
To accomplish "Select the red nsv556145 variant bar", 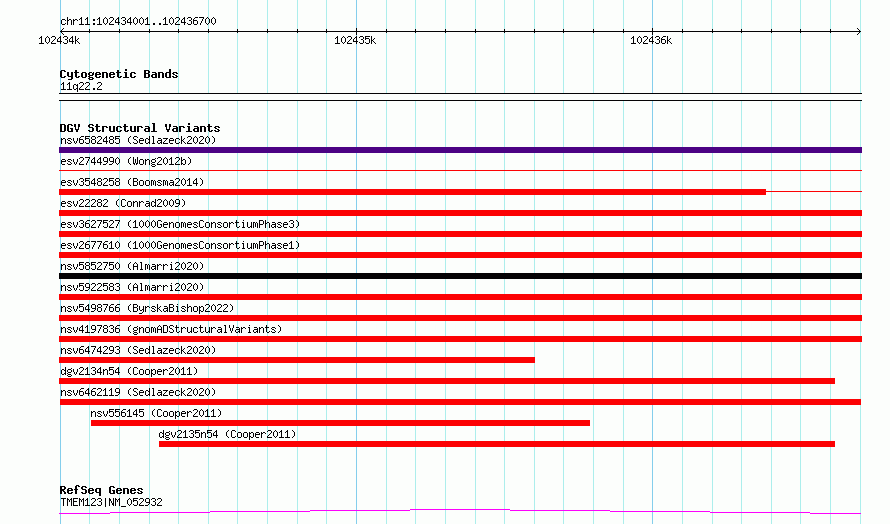I will point(340,423).
